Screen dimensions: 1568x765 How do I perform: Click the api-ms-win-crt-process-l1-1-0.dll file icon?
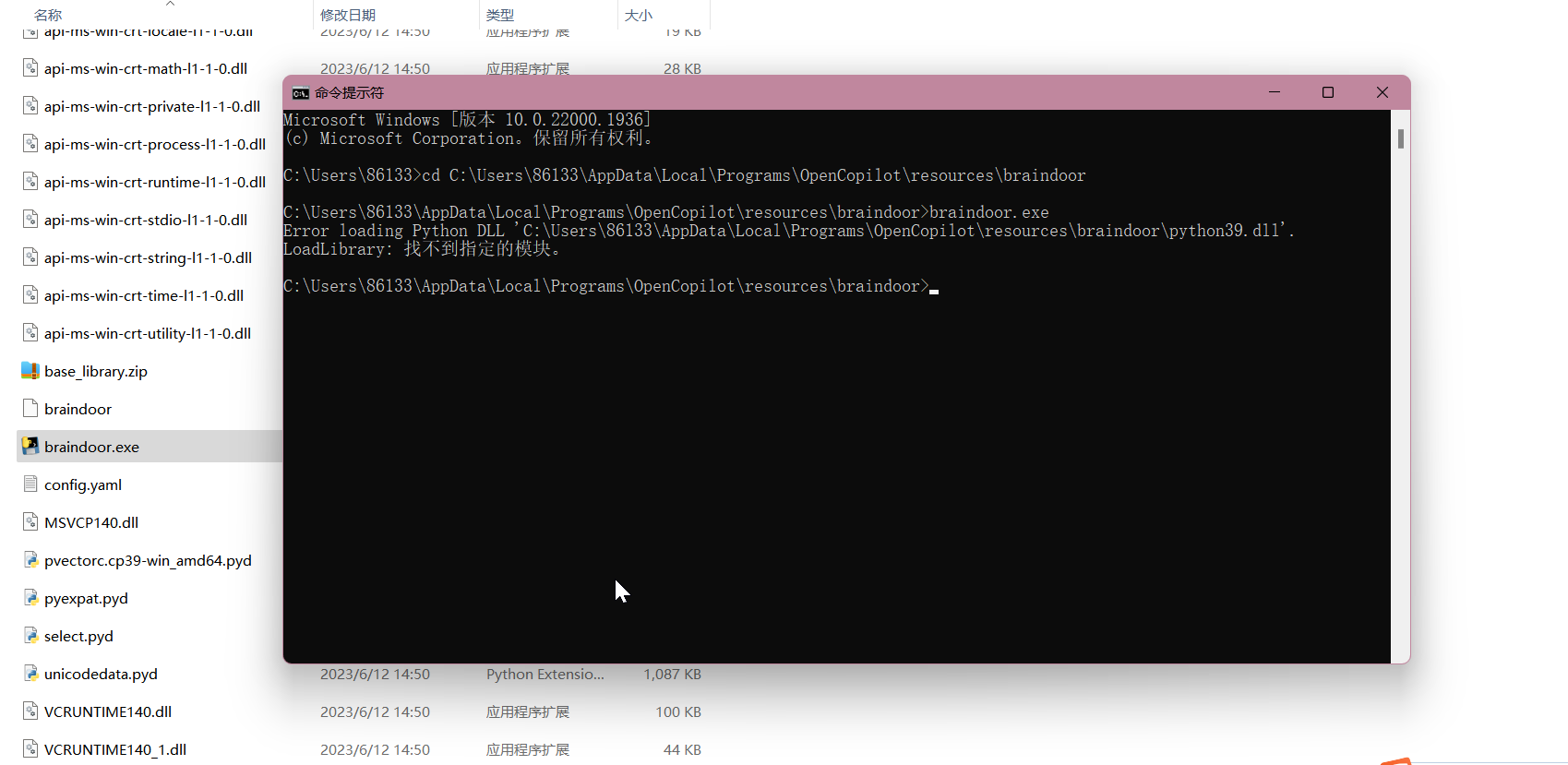click(x=30, y=144)
